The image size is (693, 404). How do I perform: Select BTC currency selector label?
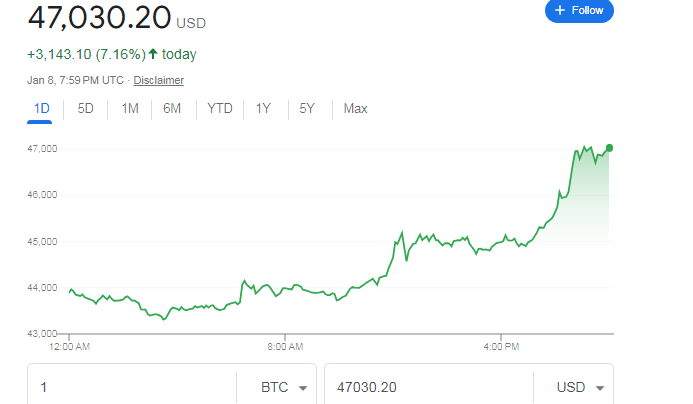pos(274,387)
